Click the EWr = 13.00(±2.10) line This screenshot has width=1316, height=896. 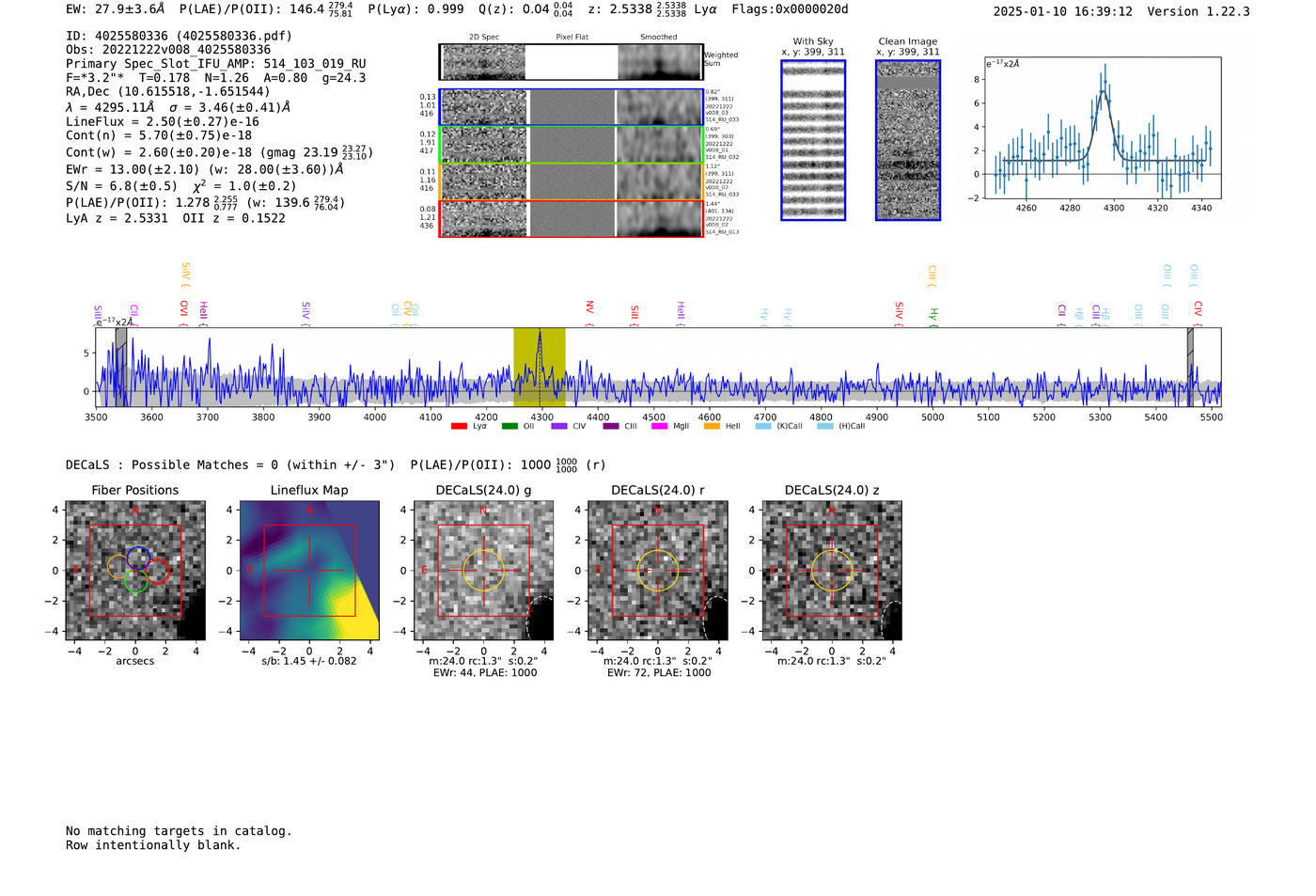pyautogui.click(x=205, y=170)
